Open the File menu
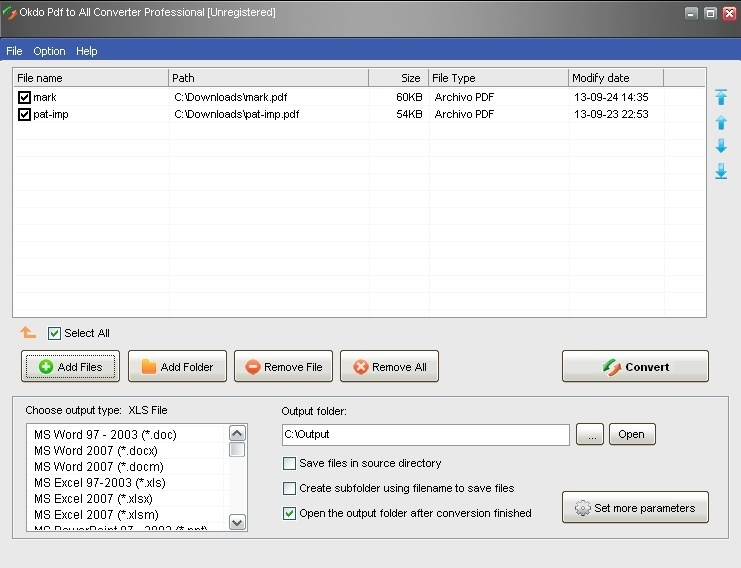This screenshot has height=568, width=741. [x=14, y=51]
